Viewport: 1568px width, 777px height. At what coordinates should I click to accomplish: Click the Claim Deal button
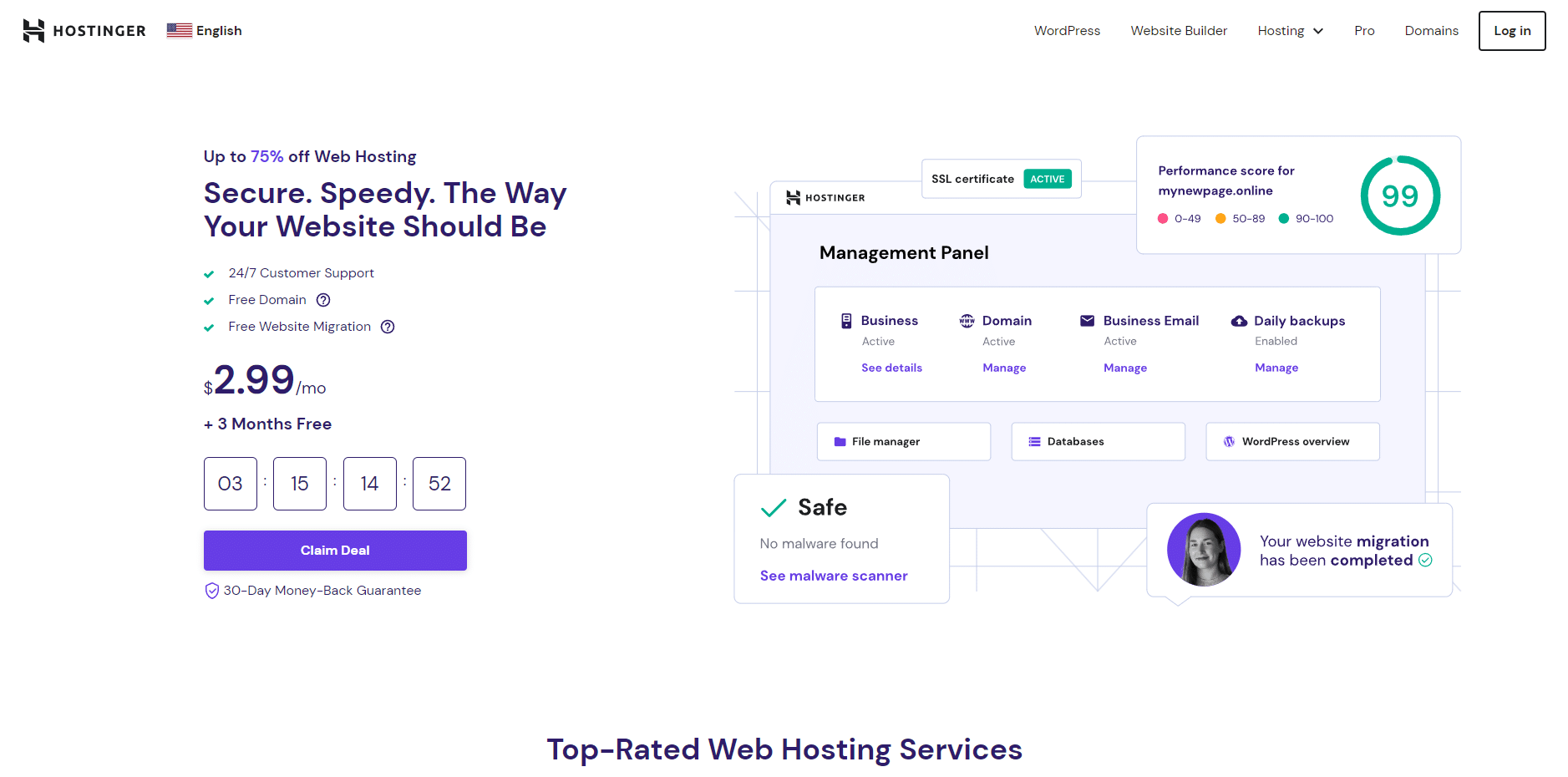335,551
